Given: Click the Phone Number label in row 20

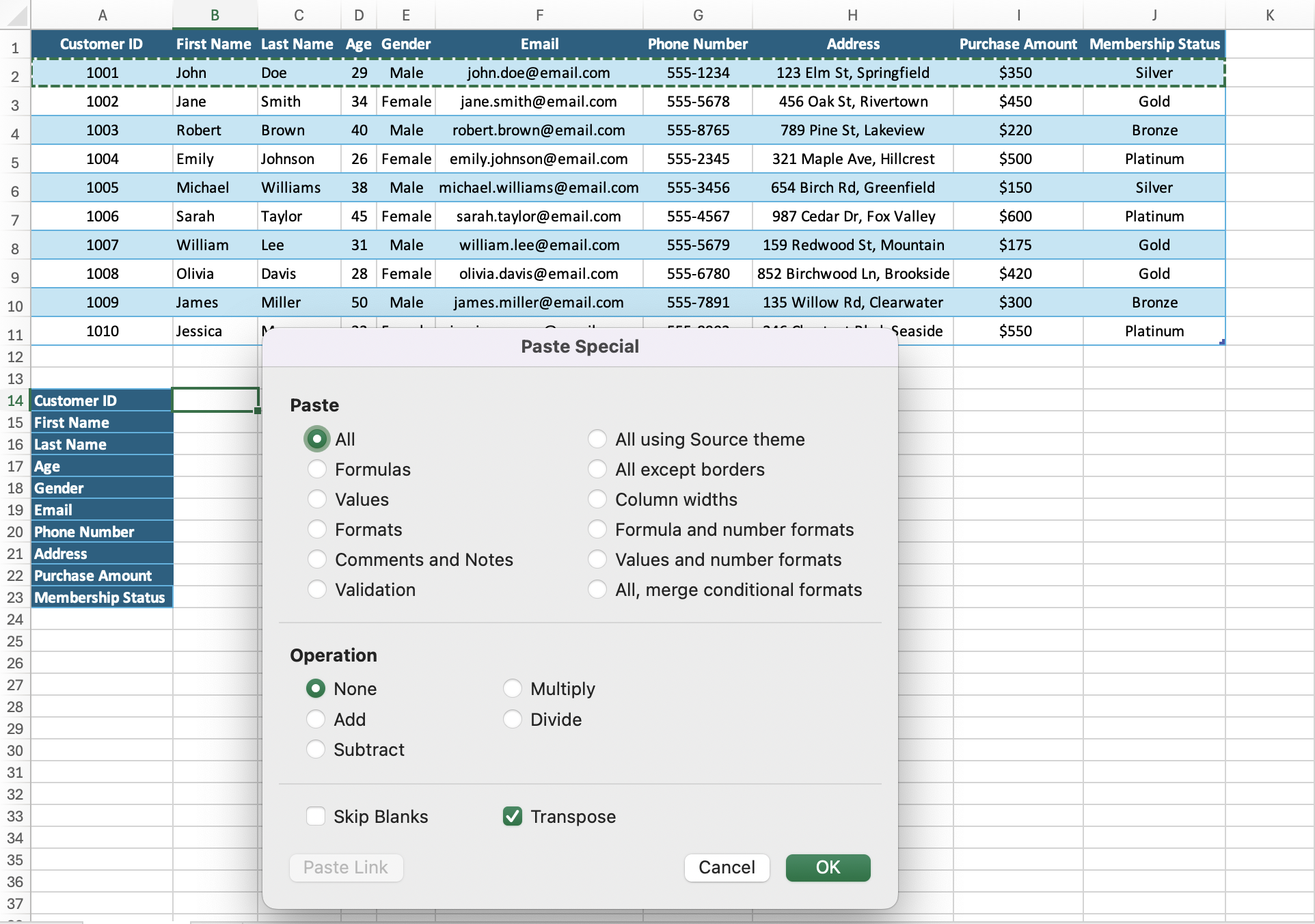Looking at the screenshot, I should pyautogui.click(x=102, y=532).
